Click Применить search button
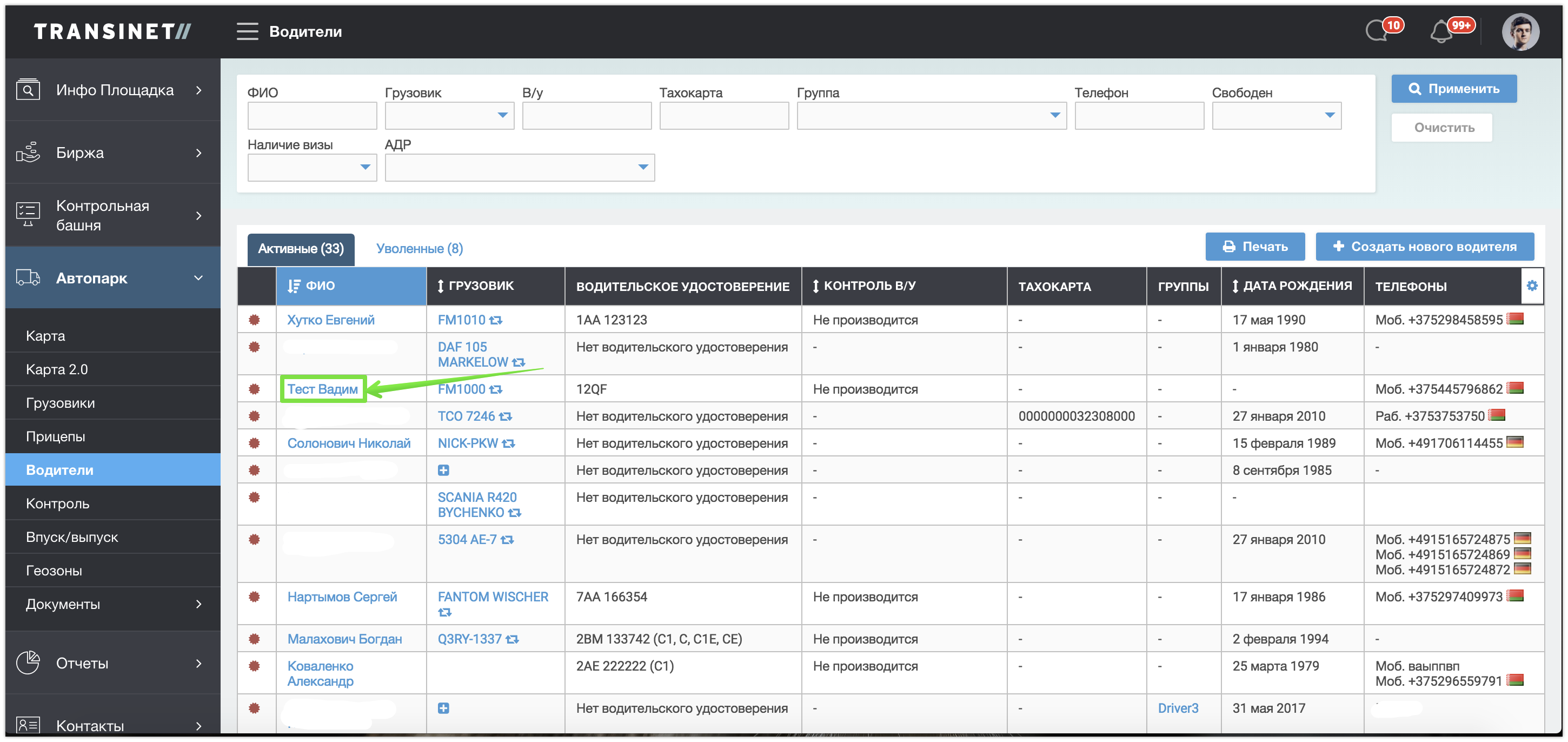 pos(1453,89)
